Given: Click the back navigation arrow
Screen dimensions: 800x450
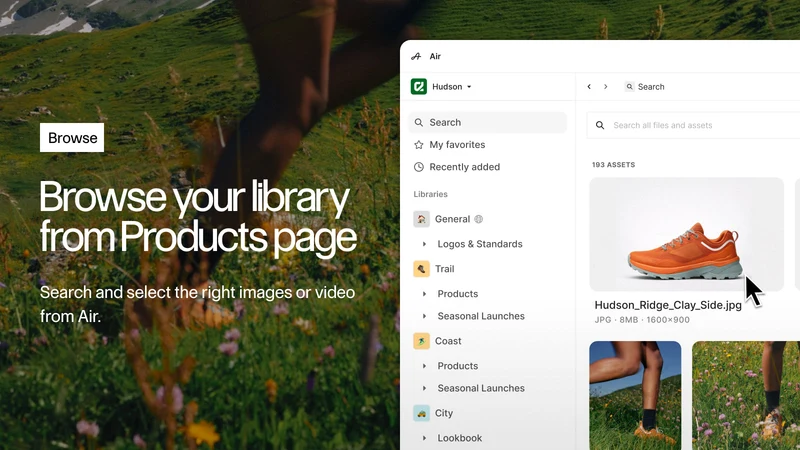Looking at the screenshot, I should click(x=589, y=87).
